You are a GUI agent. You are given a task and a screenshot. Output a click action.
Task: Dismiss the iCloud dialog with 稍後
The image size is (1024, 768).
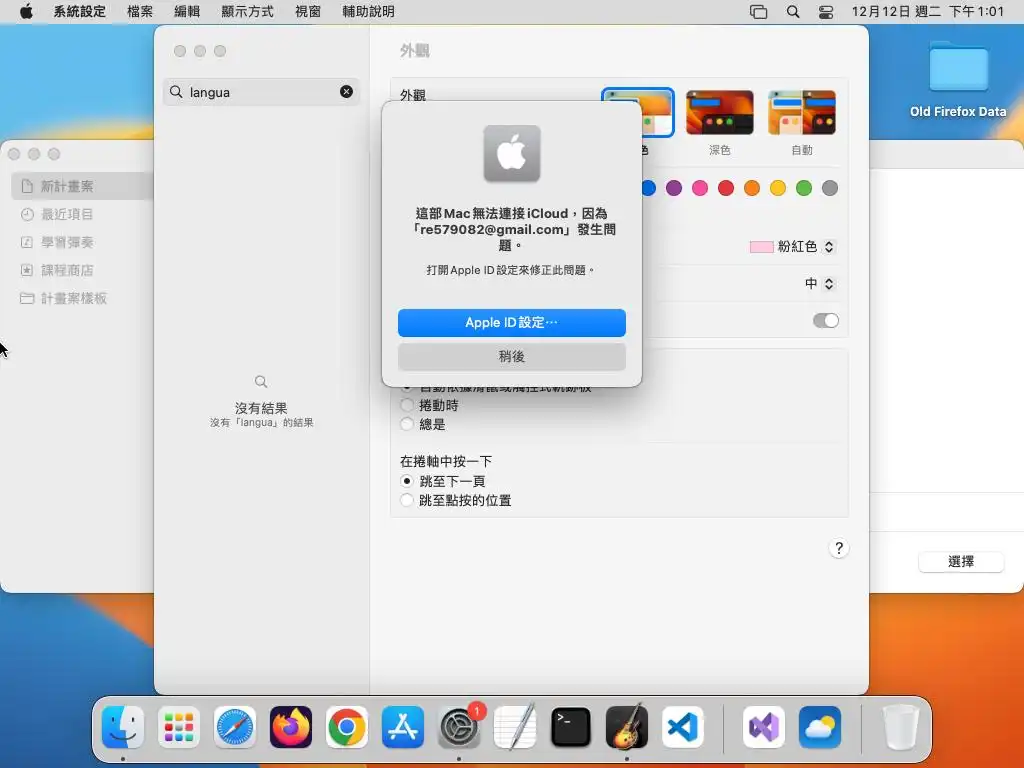click(511, 357)
